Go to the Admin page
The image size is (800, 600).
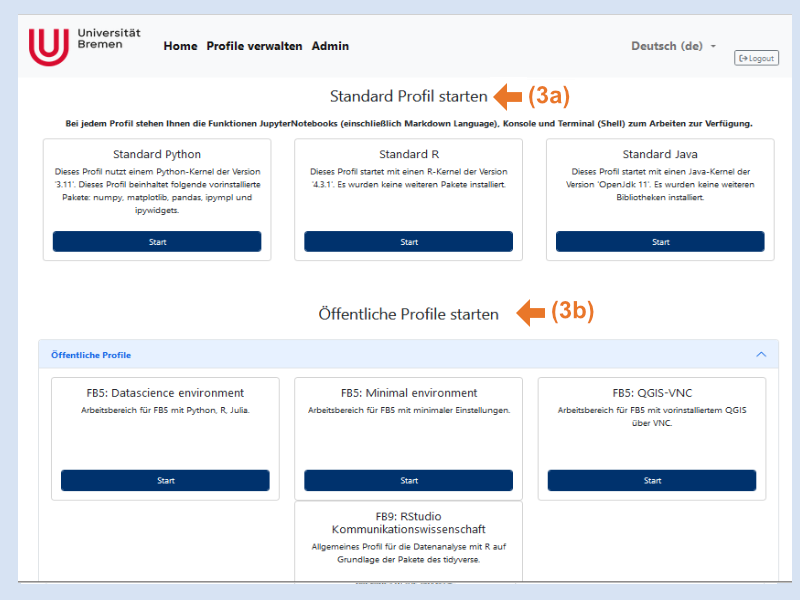click(x=330, y=46)
